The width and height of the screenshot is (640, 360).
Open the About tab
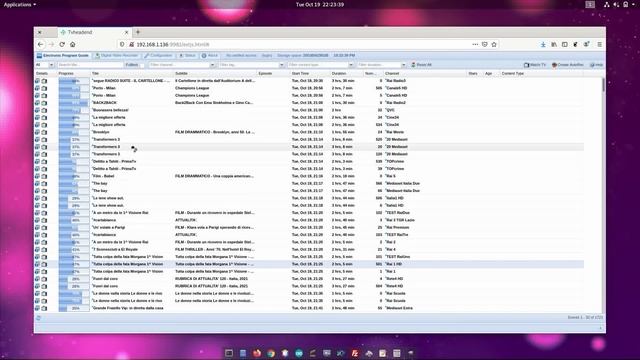click(210, 56)
